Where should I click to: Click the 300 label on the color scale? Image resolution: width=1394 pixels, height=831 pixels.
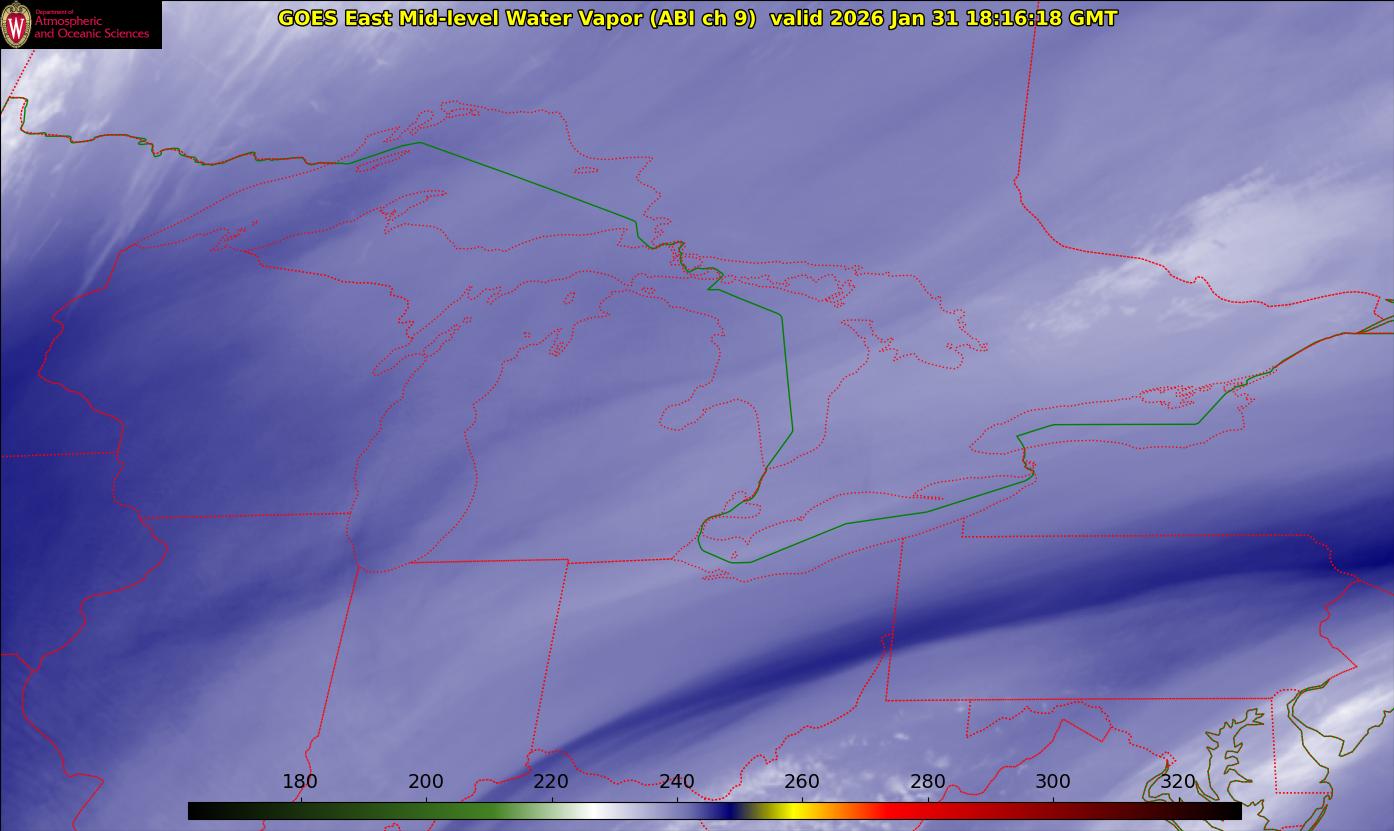(x=1053, y=781)
